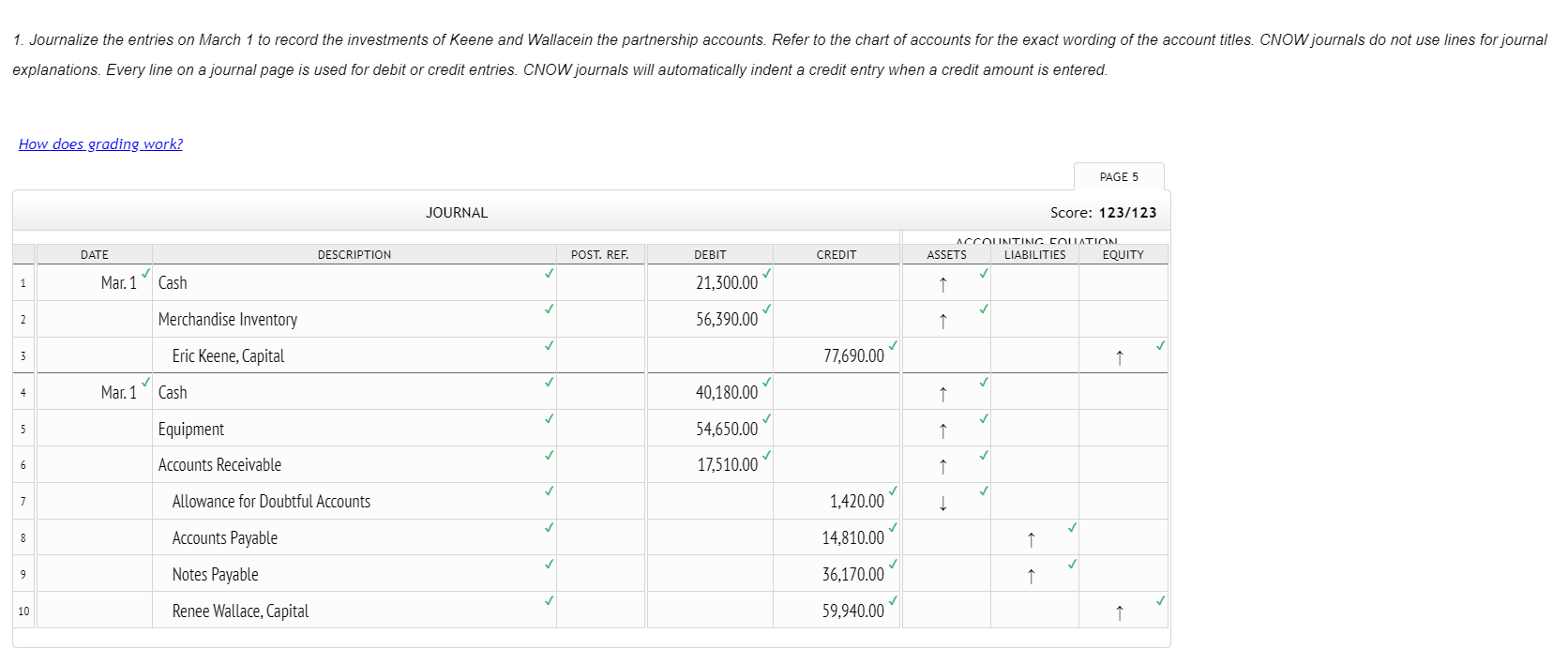Click the DATE column header
The width and height of the screenshot is (1568, 649).
click(95, 254)
